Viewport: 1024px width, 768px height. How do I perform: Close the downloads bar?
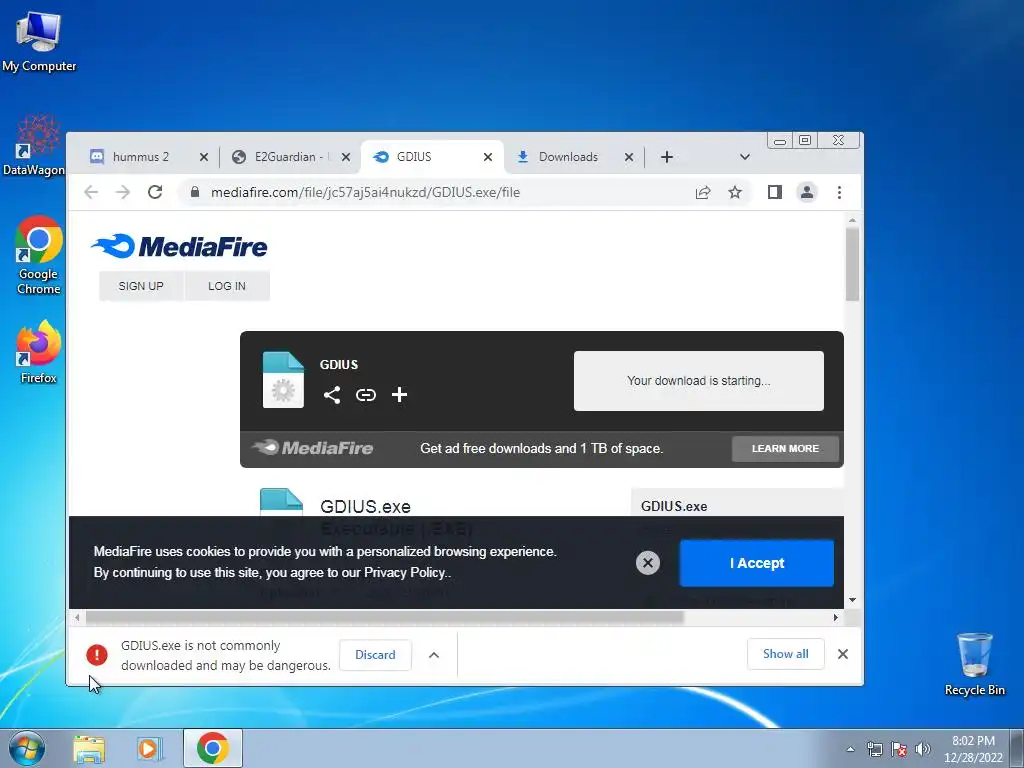[843, 654]
